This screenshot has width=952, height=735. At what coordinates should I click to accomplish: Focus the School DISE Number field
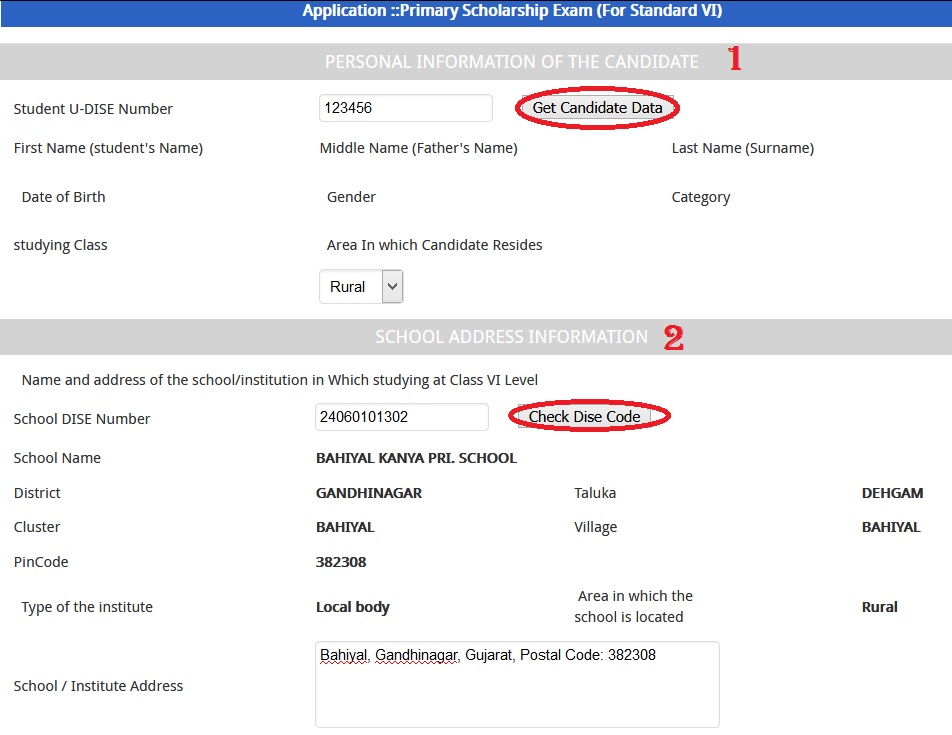tap(402, 417)
